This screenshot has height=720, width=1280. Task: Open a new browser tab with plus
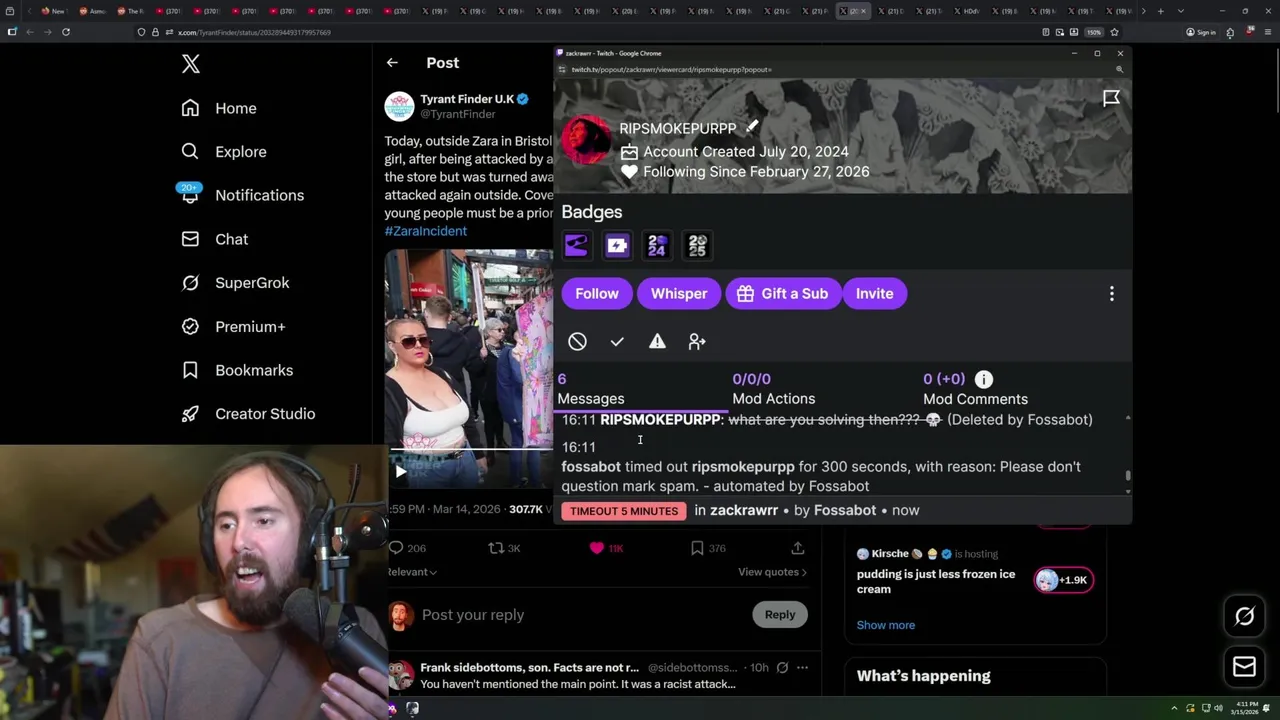click(x=1160, y=11)
